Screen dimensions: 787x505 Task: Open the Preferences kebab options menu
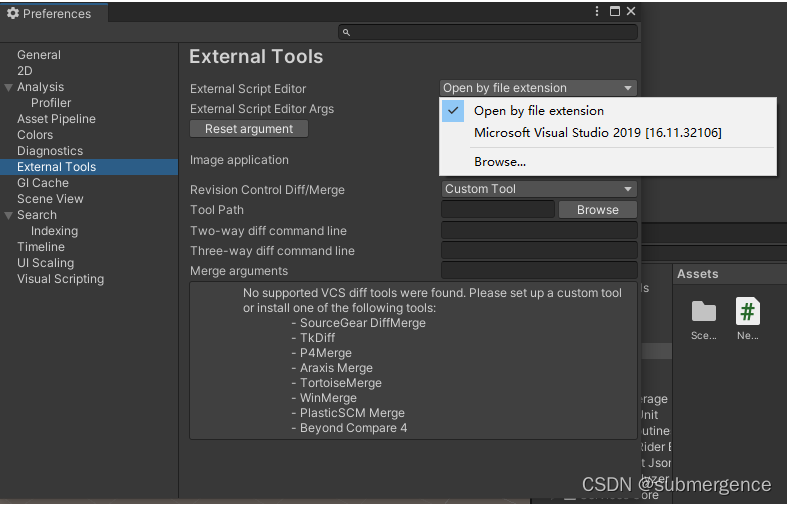click(x=597, y=12)
